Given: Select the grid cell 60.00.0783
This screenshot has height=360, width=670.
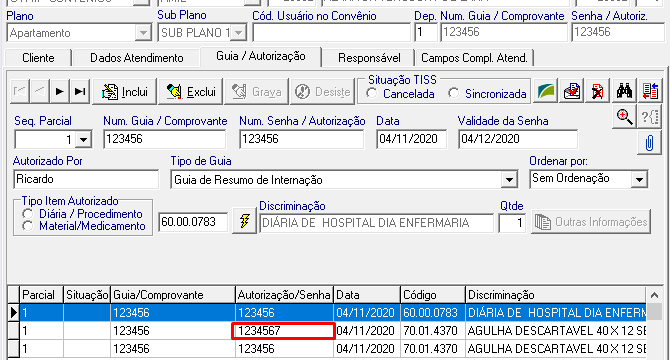Looking at the screenshot, I should pyautogui.click(x=433, y=313).
